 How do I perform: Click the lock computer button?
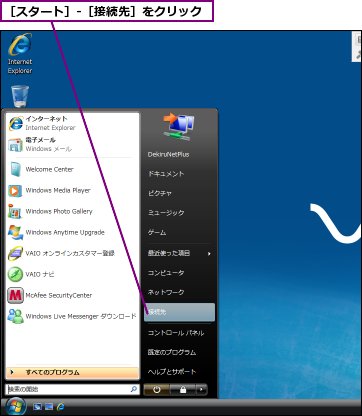pyautogui.click(x=183, y=390)
